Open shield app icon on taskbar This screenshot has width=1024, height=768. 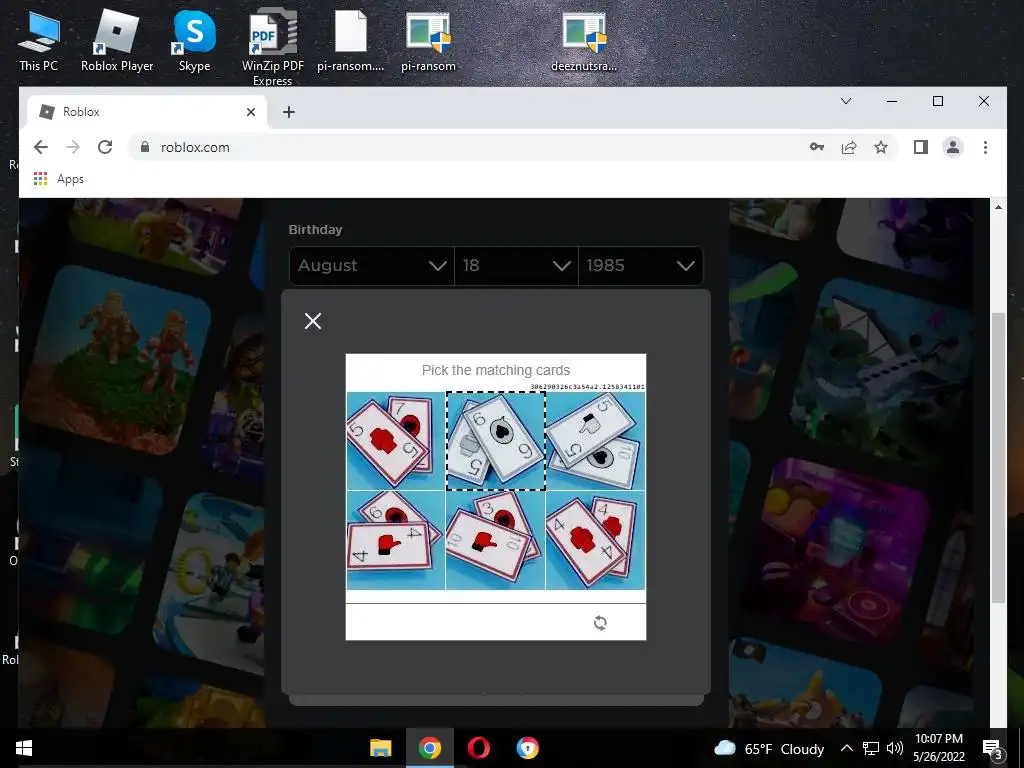point(528,748)
